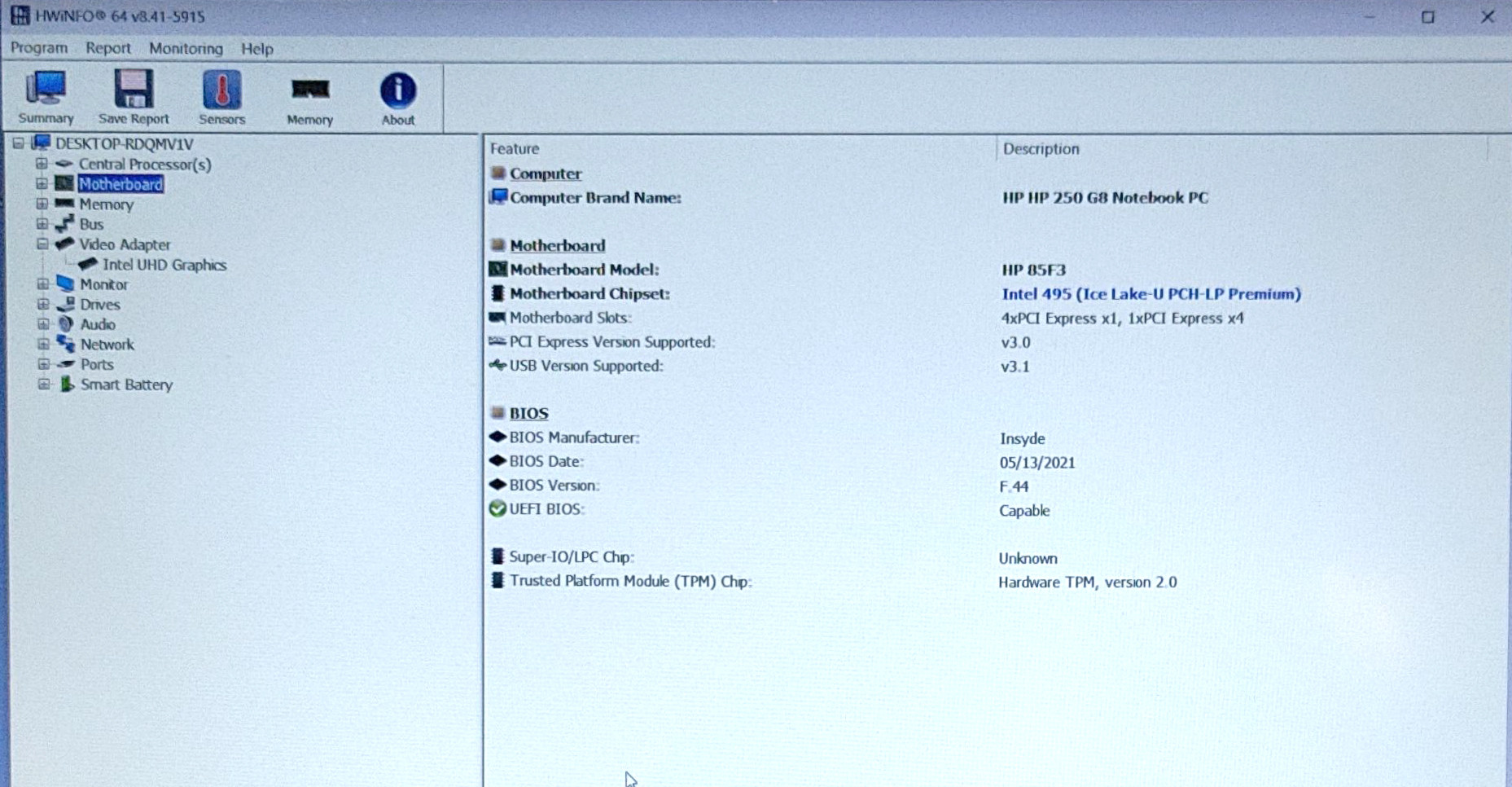Click the Network tree icon
The height and width of the screenshot is (787, 1512).
[x=66, y=344]
